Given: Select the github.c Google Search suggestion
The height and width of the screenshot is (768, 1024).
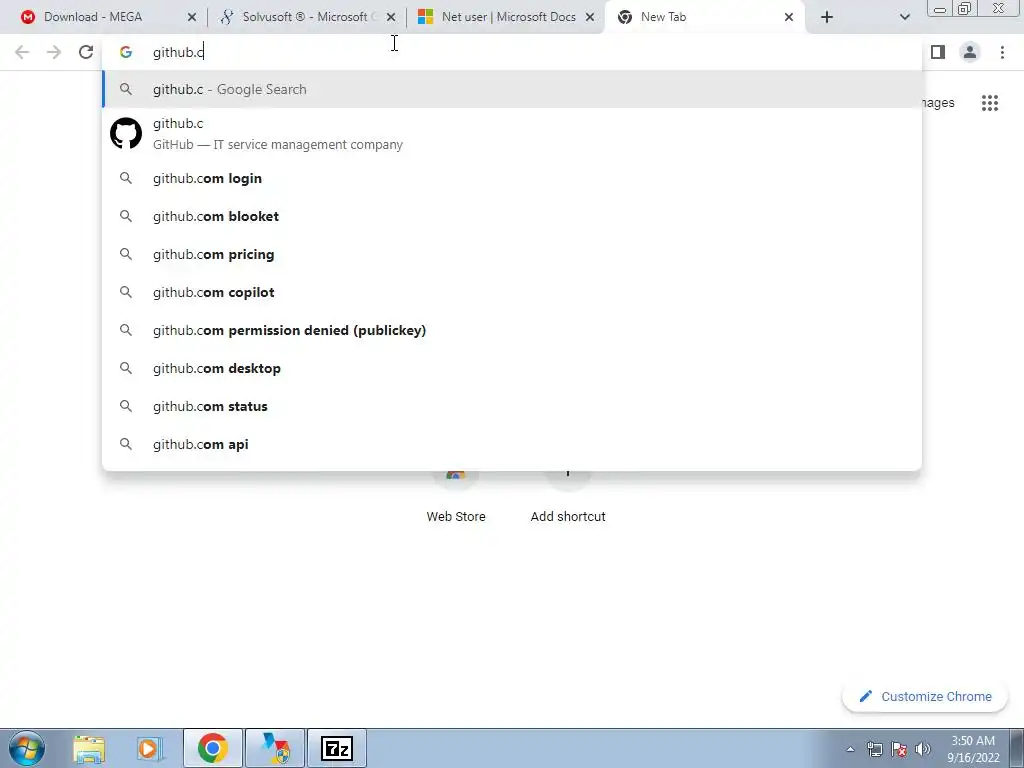Looking at the screenshot, I should point(512,89).
